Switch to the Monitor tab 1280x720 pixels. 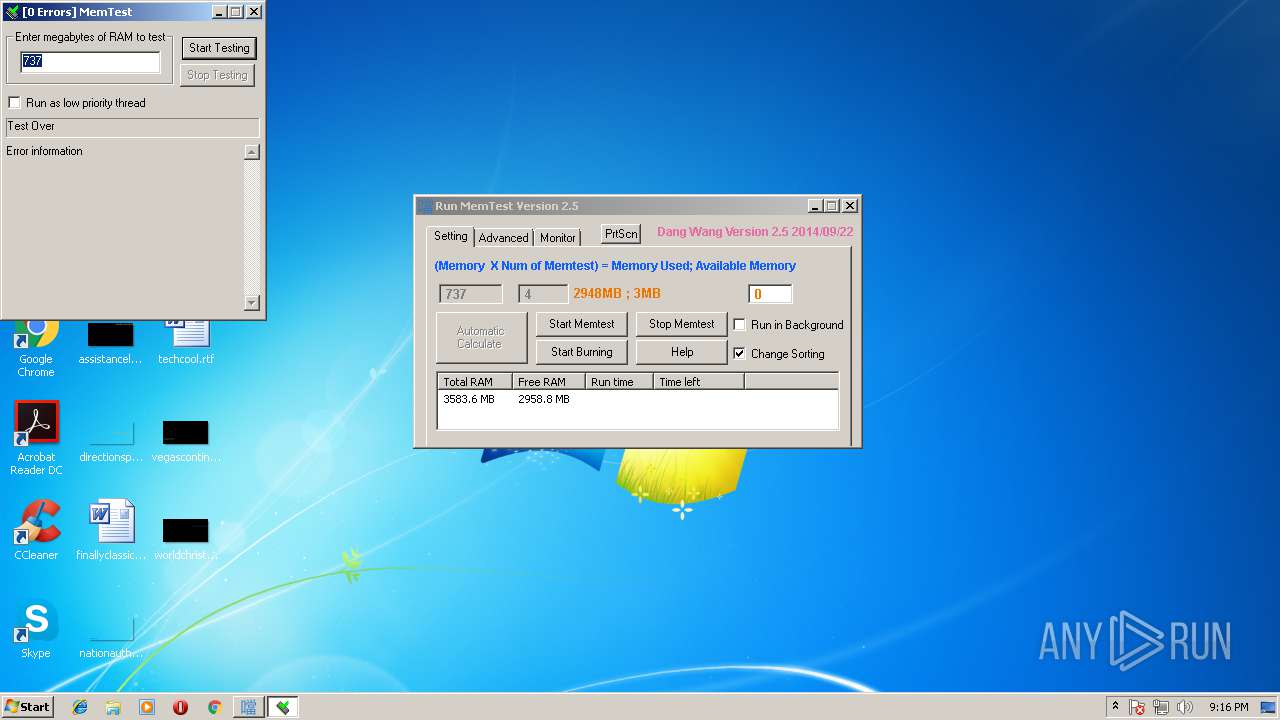[x=558, y=238]
